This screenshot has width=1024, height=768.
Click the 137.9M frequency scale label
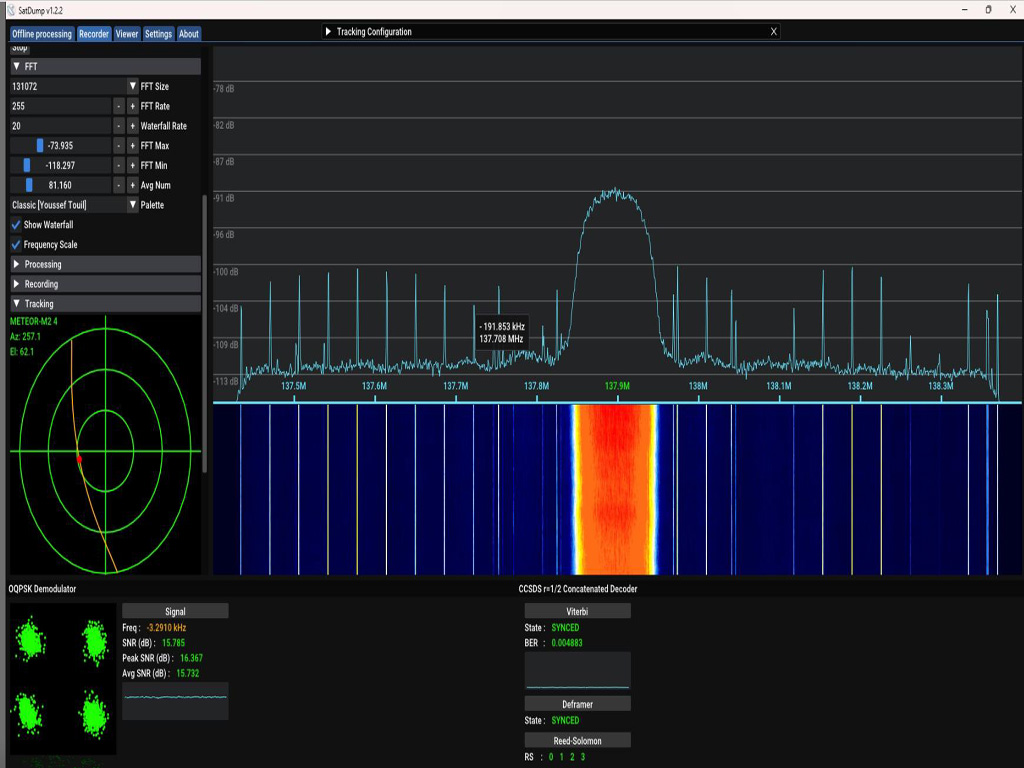[x=617, y=386]
